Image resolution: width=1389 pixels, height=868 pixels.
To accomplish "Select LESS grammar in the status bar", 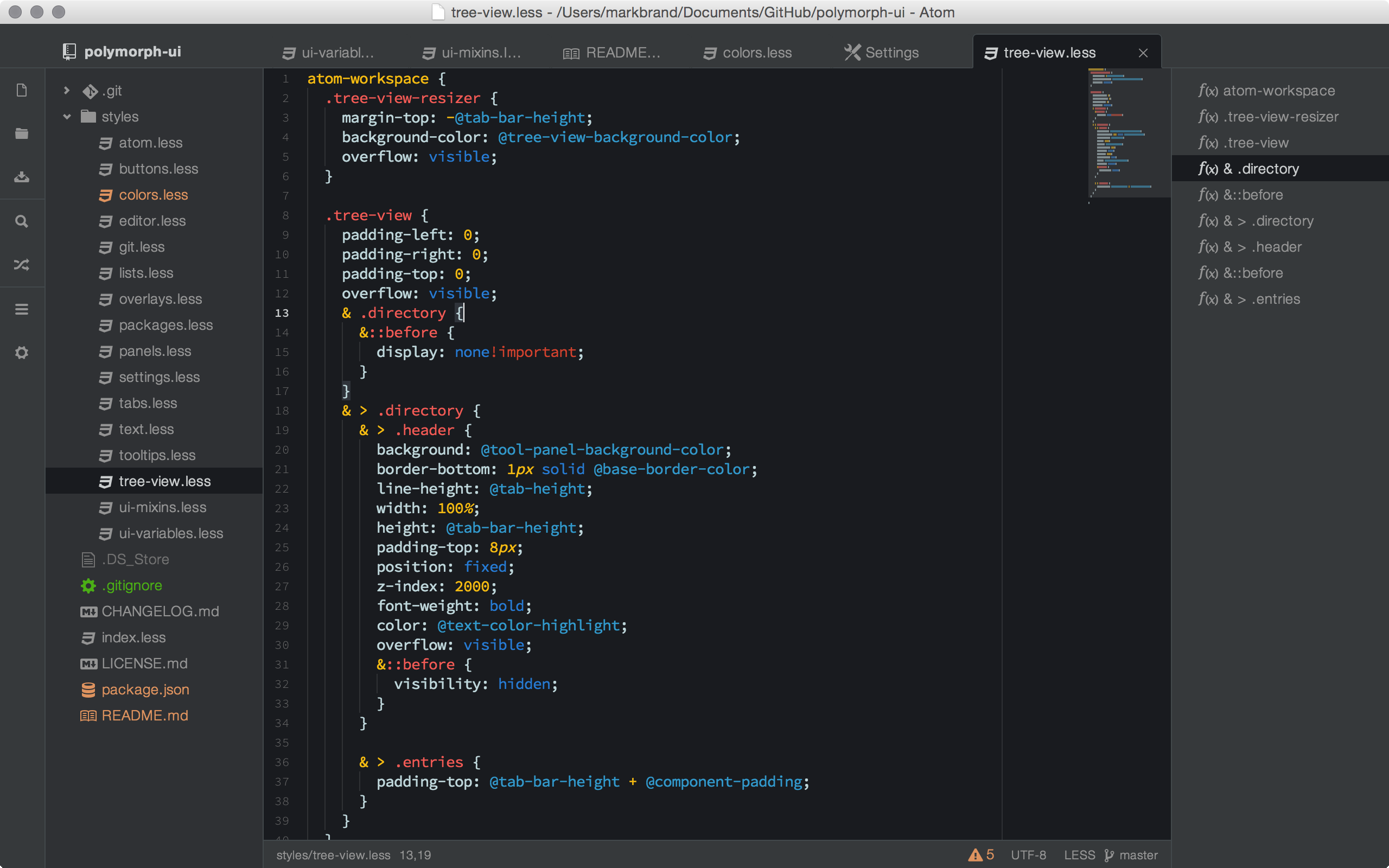I will [x=1079, y=855].
